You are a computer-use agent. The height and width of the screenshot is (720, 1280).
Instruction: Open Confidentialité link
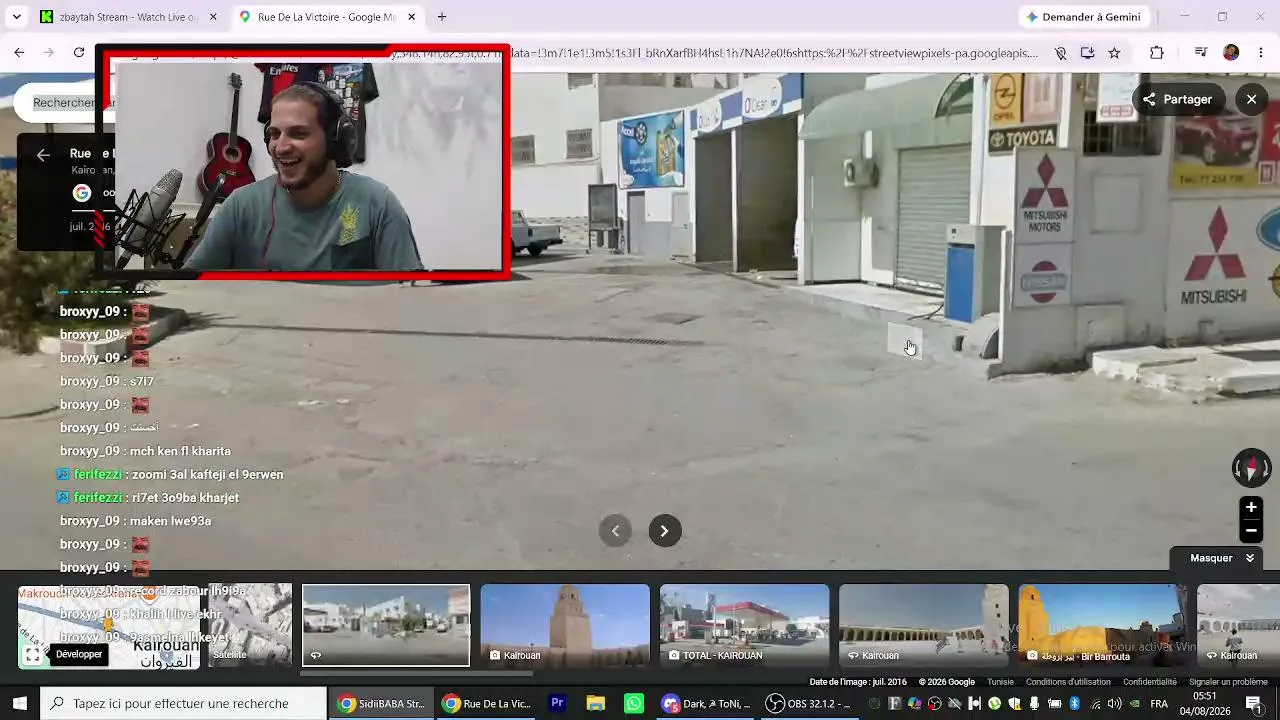[x=1150, y=682]
